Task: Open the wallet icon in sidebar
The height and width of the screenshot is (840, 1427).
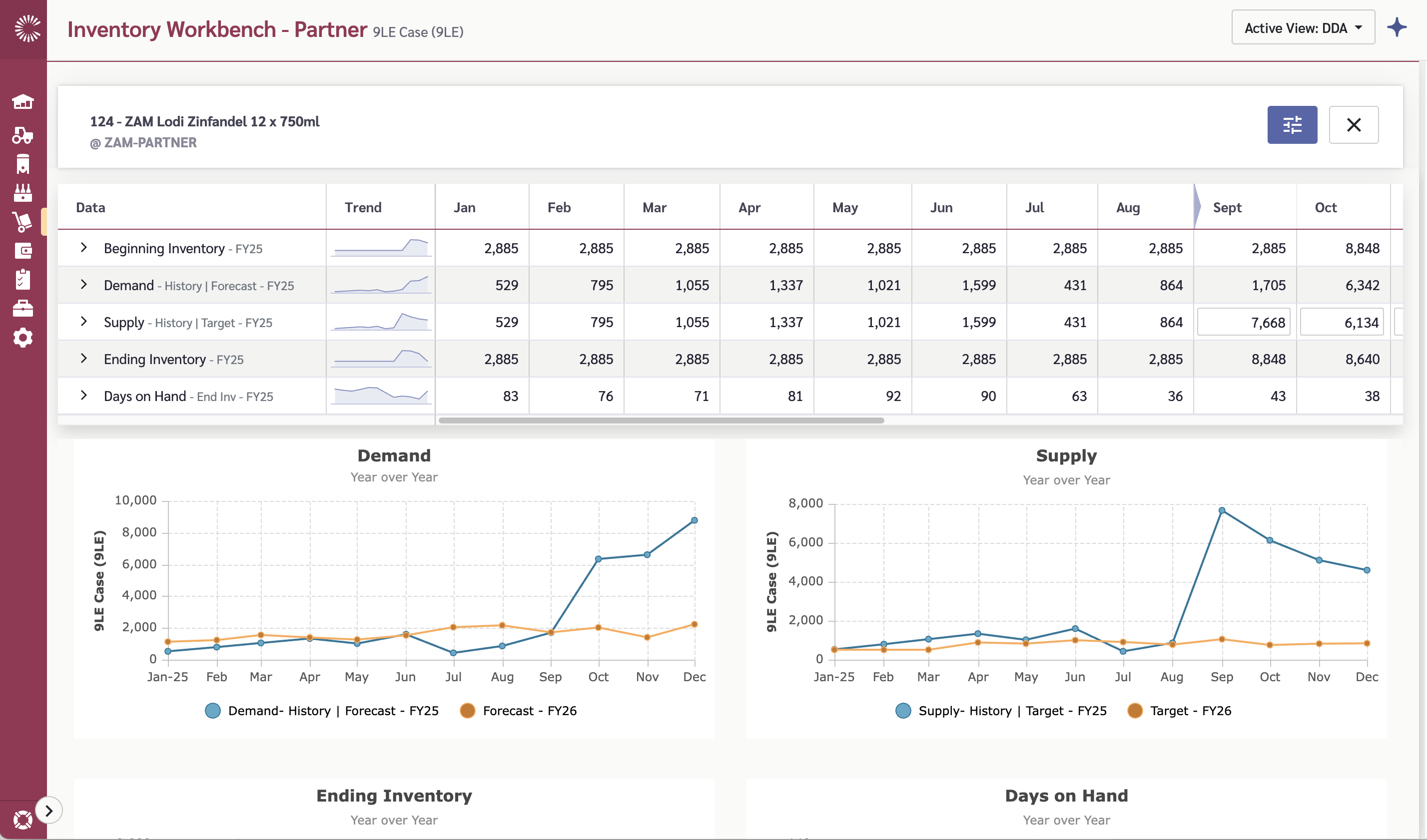Action: pyautogui.click(x=22, y=251)
